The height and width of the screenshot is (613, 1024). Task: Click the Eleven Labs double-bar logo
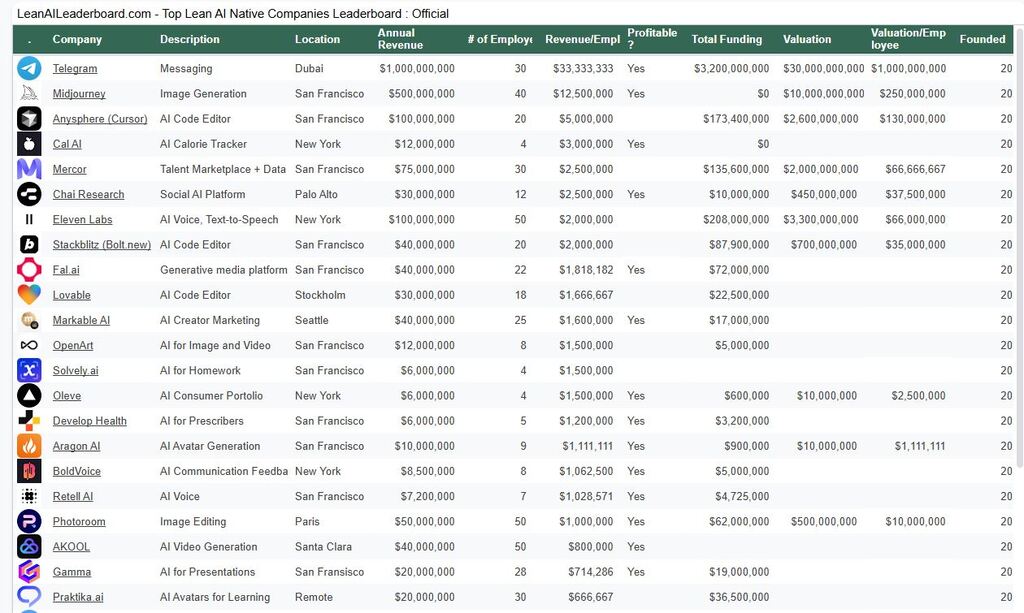(29, 219)
